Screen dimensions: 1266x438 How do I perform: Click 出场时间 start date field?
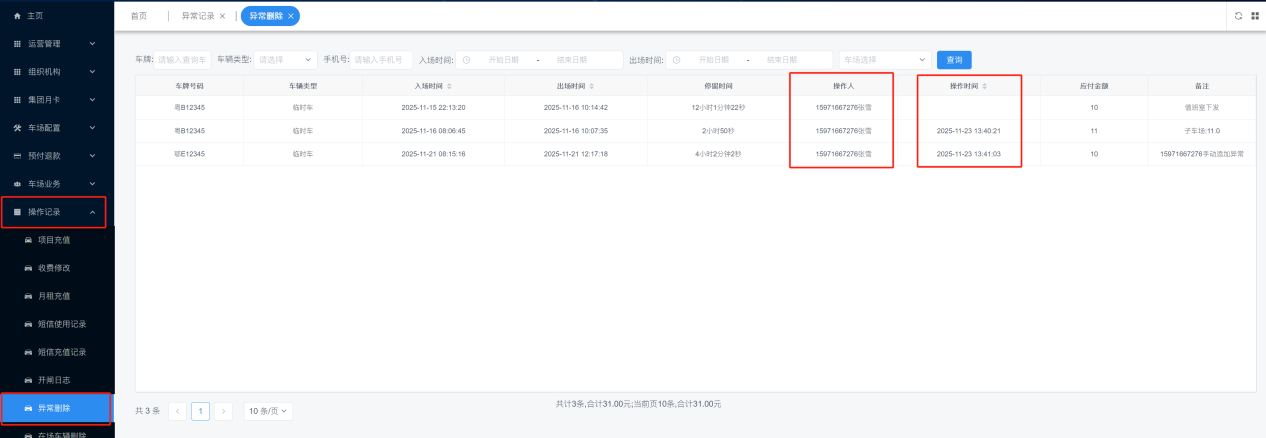click(714, 60)
